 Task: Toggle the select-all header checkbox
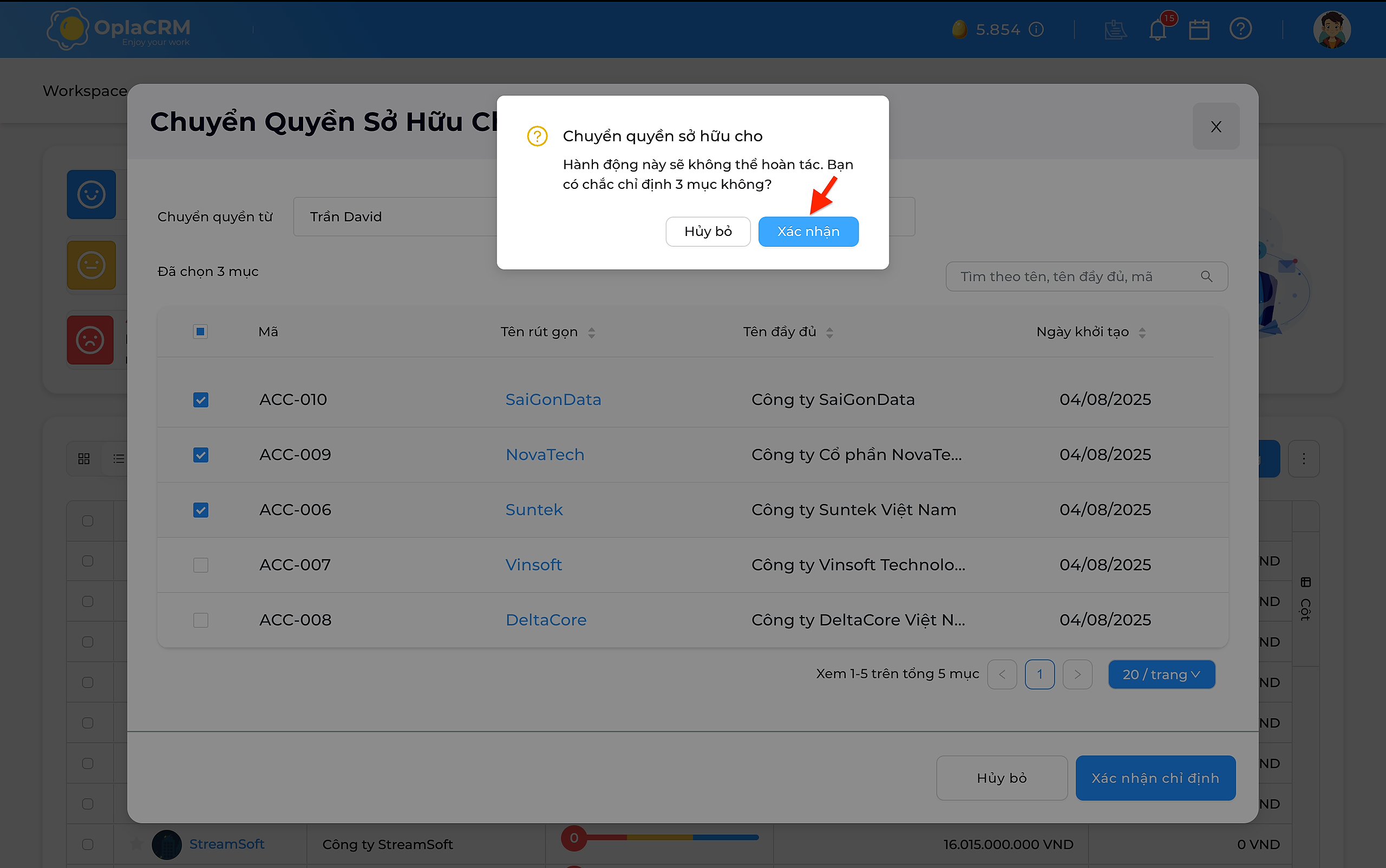(x=200, y=332)
